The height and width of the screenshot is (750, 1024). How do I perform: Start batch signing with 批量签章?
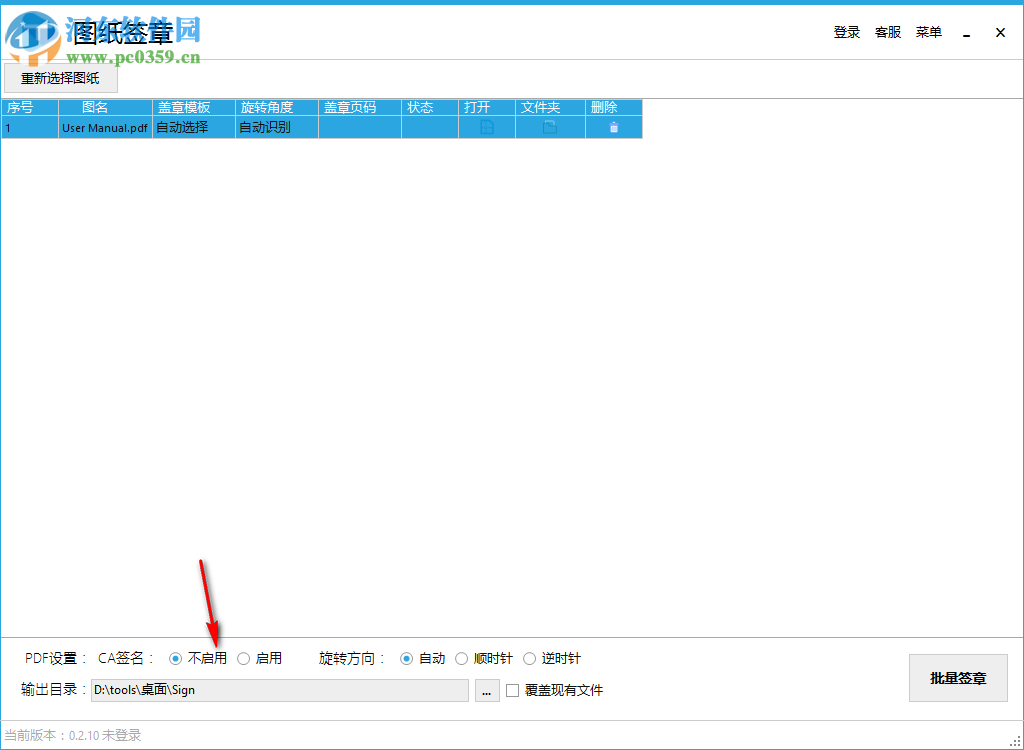[x=957, y=677]
